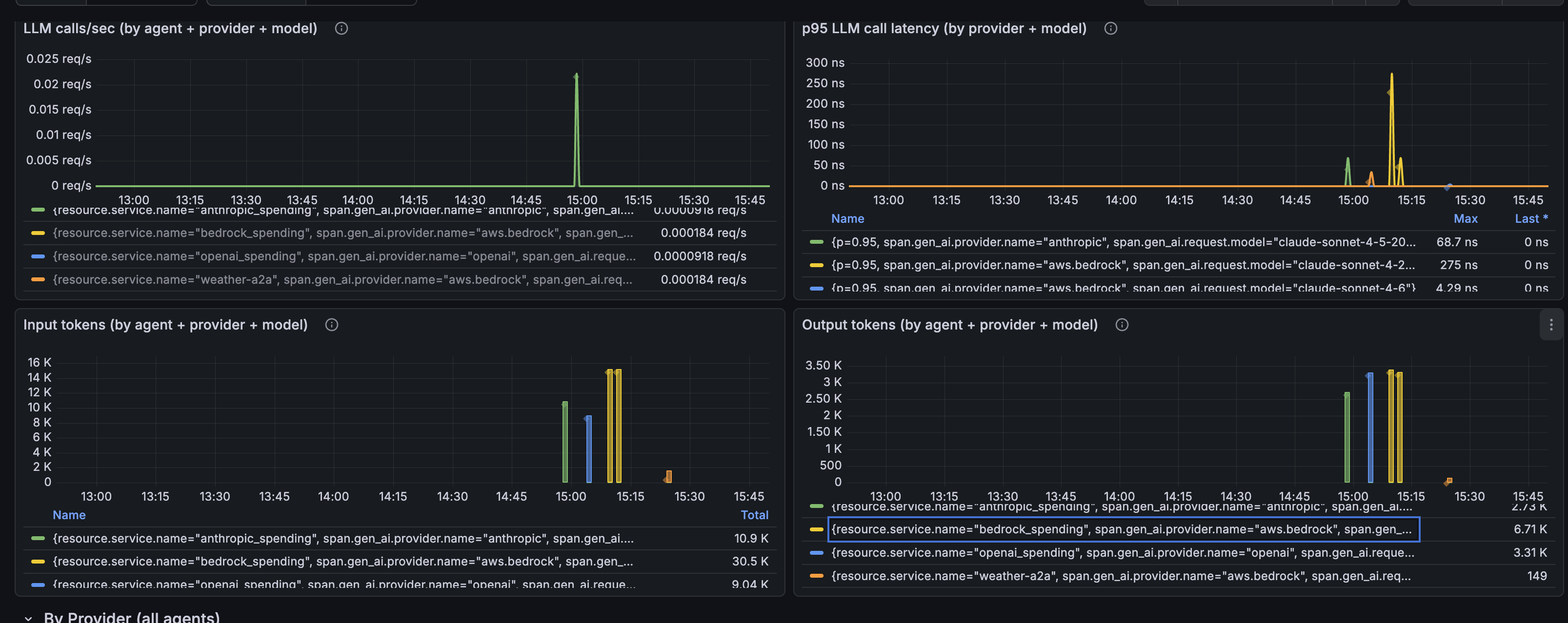This screenshot has width=1568, height=623.
Task: Toggle aws.bedrock claude-sonnet-4-2 series in latency legend
Action: (x=1123, y=265)
